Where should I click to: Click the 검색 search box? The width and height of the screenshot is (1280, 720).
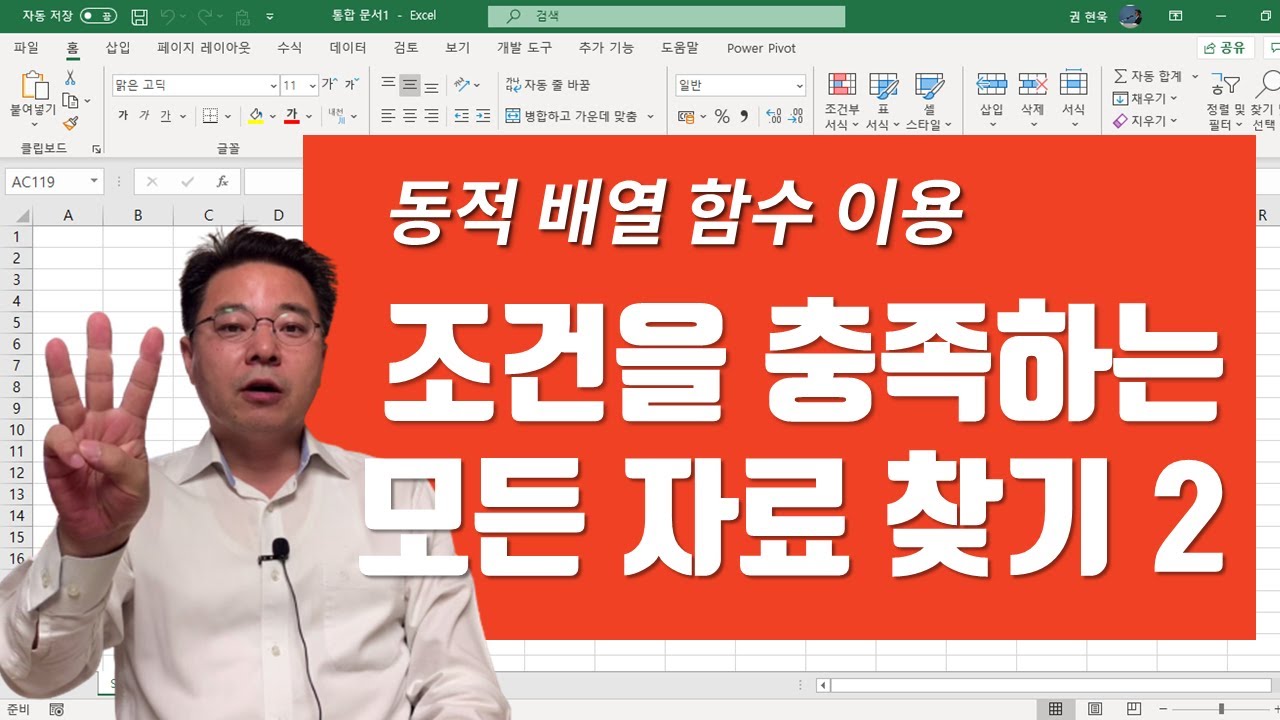pyautogui.click(x=666, y=16)
